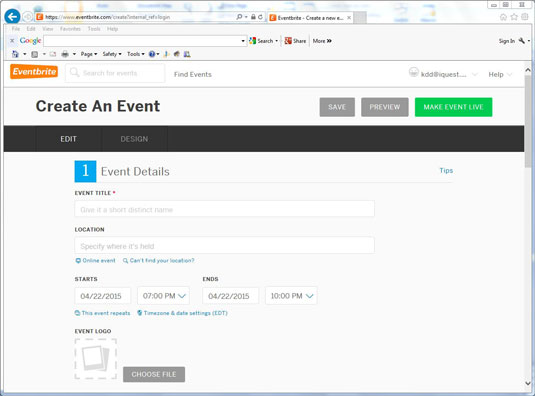
Task: Click the Eventbrite favicon in the address bar
Action: [40, 17]
